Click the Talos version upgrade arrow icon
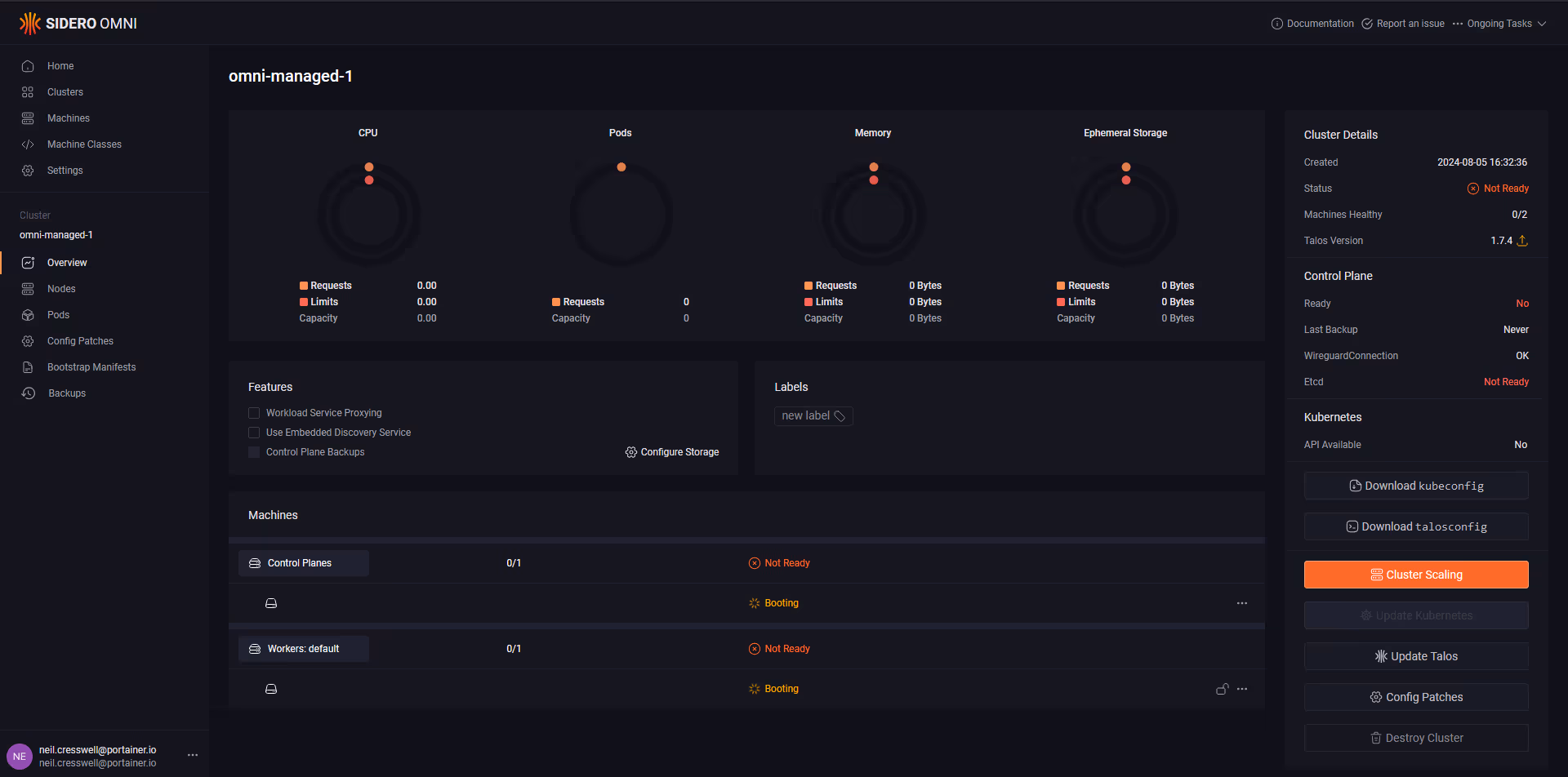Screen dimensions: 1568x777 (1522, 241)
